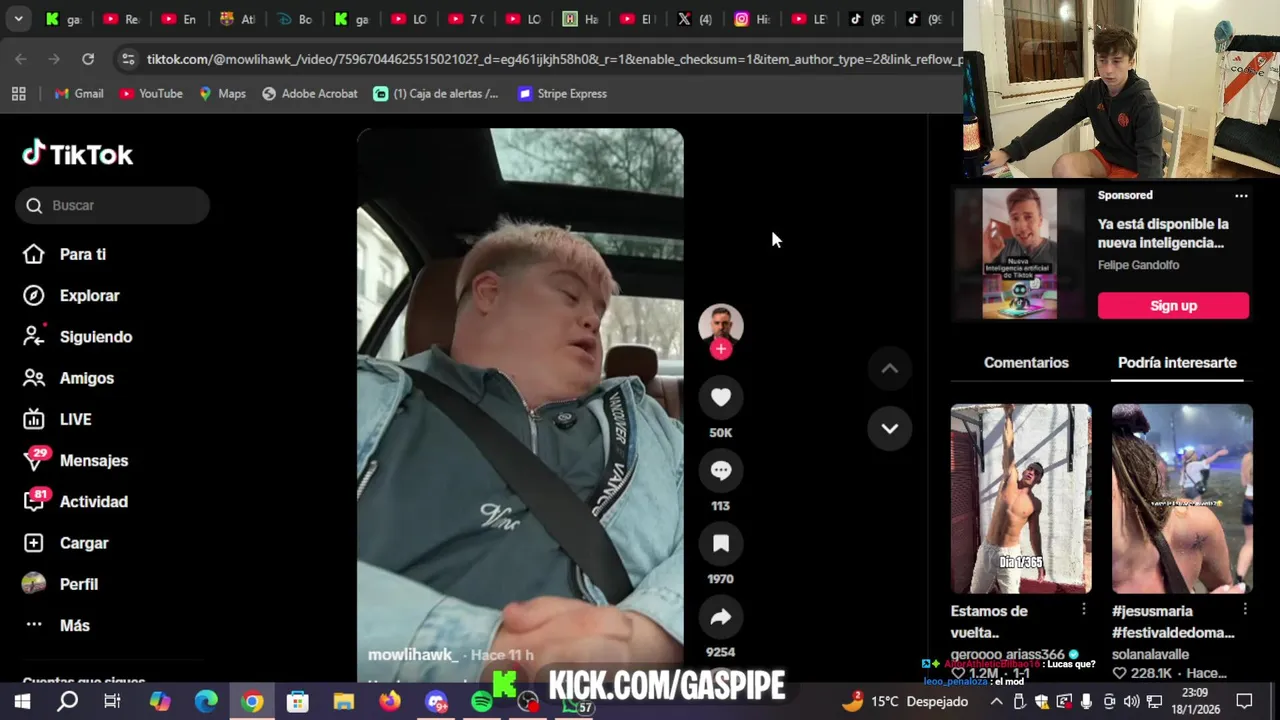Go forward with the browser forward arrow

tap(54, 59)
